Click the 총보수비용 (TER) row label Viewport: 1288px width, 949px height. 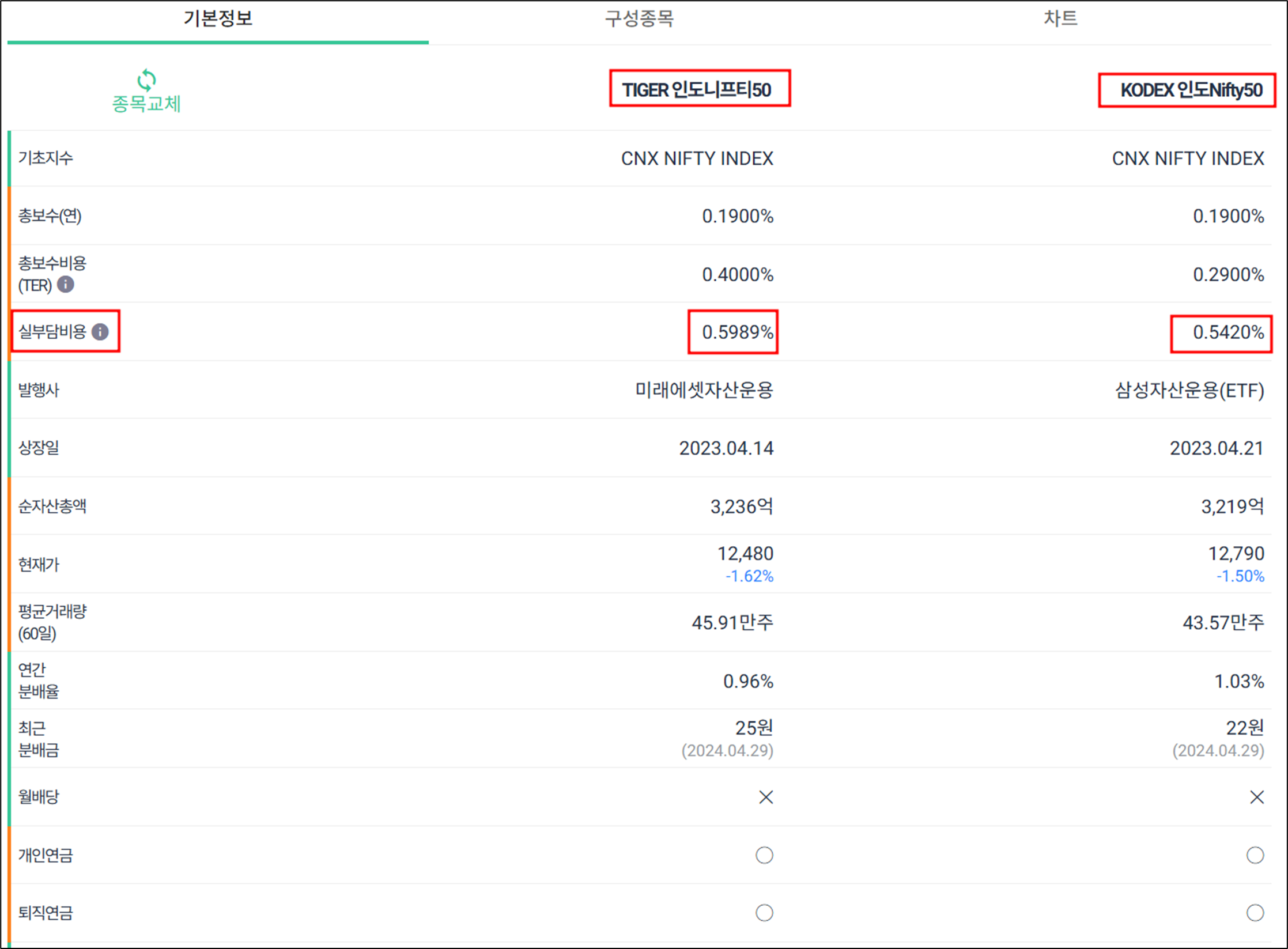[x=52, y=274]
